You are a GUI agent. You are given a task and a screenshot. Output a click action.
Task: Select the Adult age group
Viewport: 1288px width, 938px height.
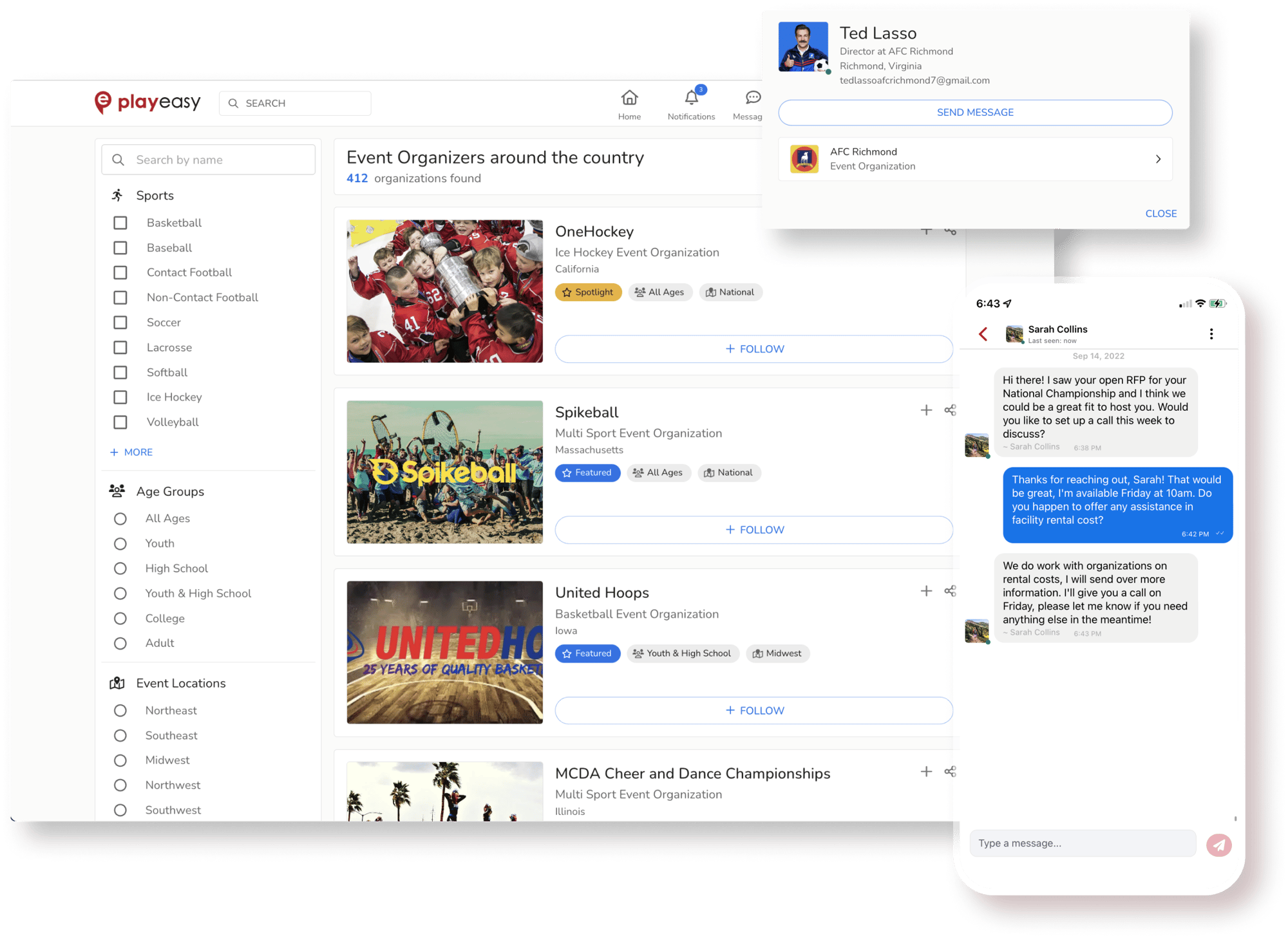pos(120,643)
